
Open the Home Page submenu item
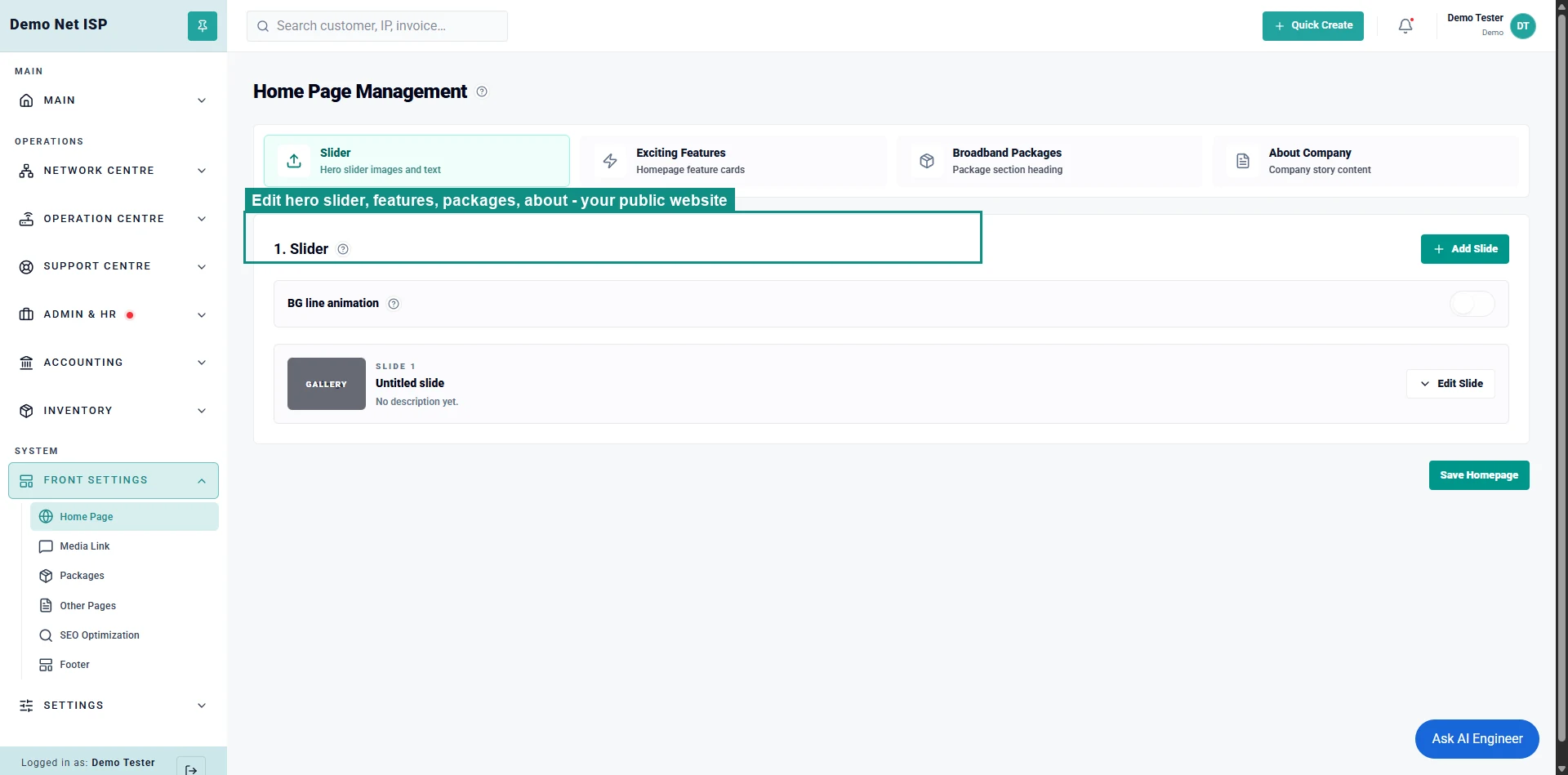coord(124,517)
